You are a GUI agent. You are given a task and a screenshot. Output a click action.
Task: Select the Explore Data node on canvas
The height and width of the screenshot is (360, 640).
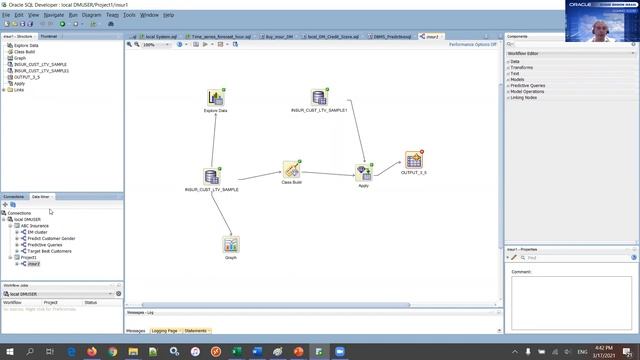tap(216, 98)
